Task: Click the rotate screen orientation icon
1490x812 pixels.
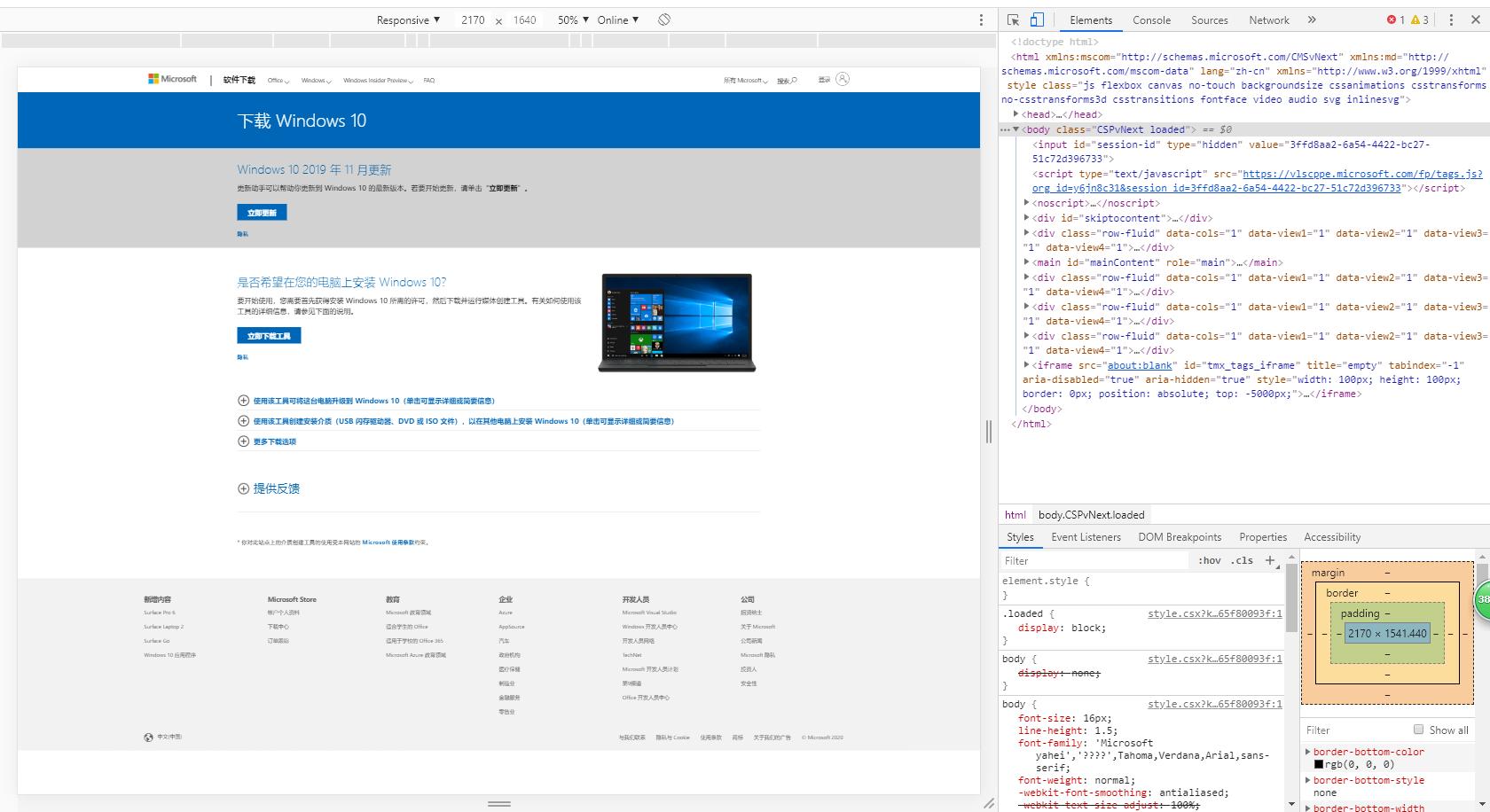Action: click(664, 20)
